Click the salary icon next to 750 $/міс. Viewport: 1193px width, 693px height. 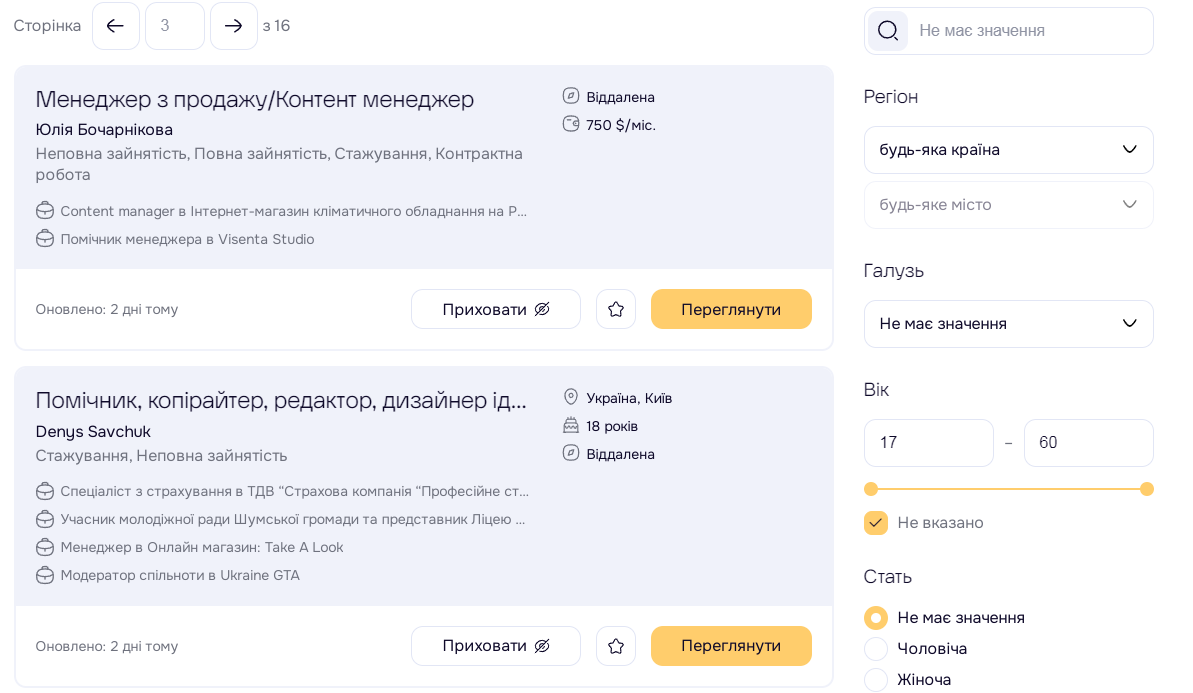click(x=571, y=125)
